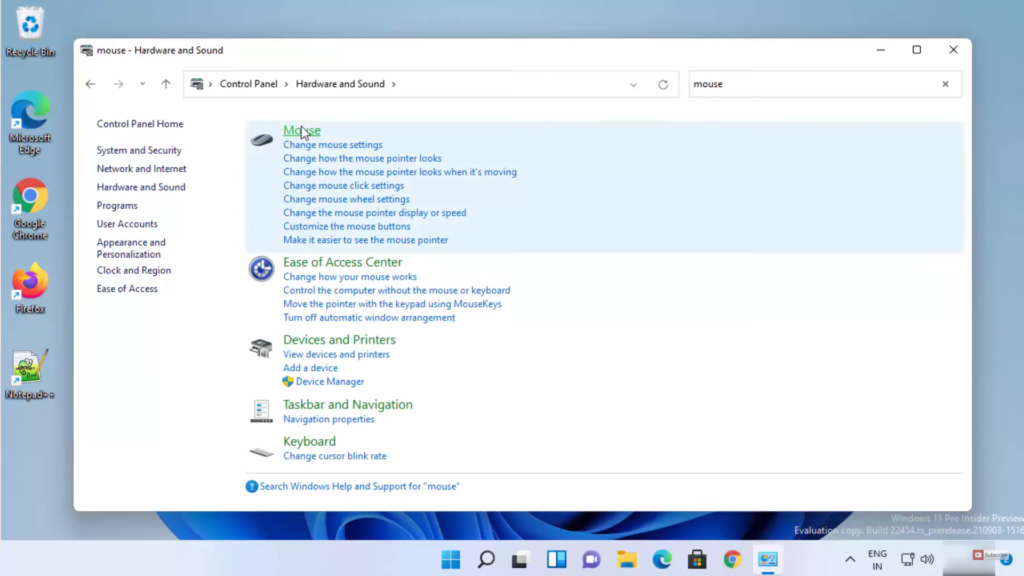Click the Taskbar and Navigation icon
This screenshot has width=1024, height=576.
(x=261, y=411)
